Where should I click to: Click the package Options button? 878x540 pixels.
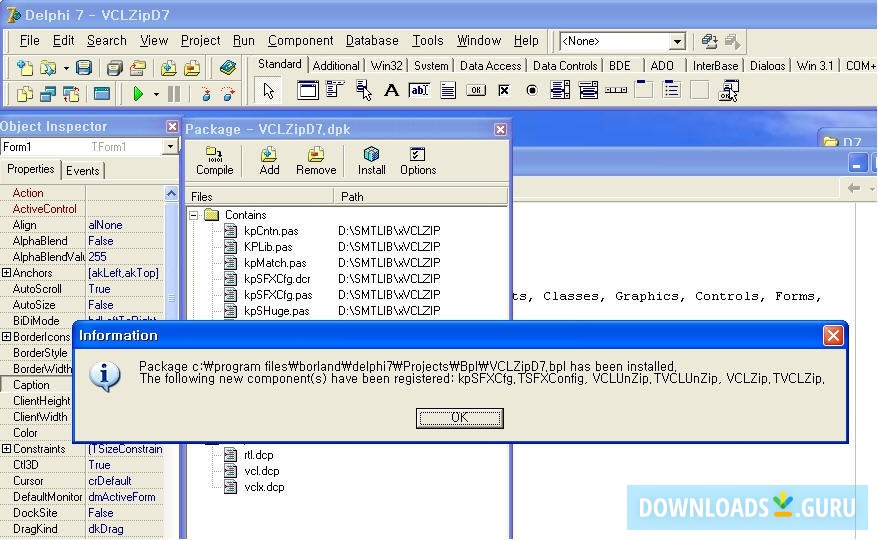418,161
